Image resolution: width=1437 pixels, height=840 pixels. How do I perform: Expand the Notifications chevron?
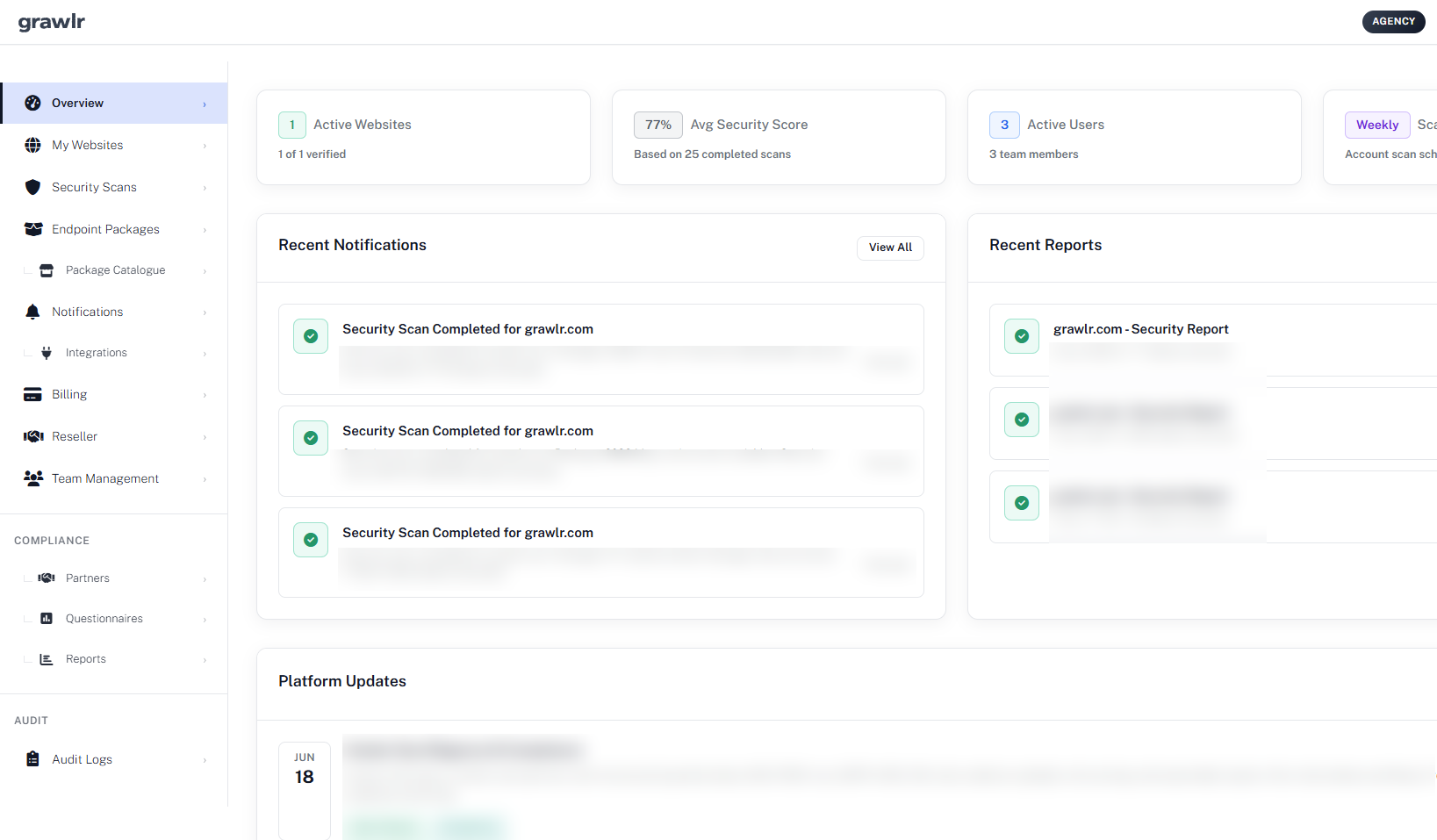pyautogui.click(x=205, y=312)
